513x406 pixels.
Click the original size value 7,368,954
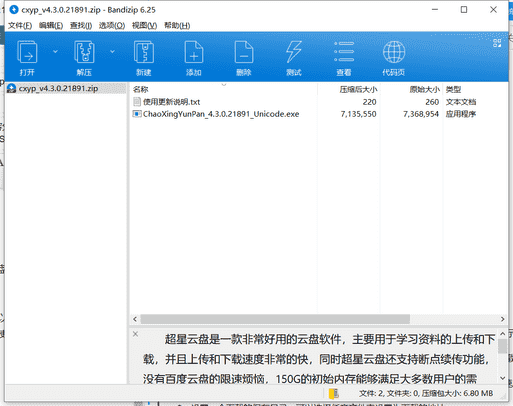(421, 114)
